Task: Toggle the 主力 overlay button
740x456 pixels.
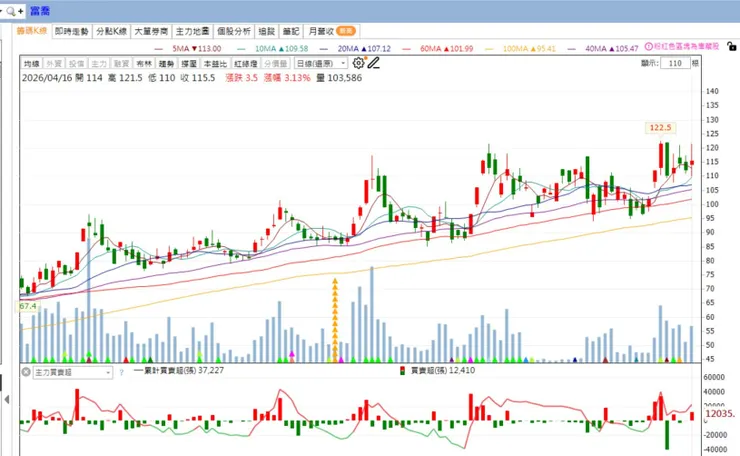Action: coord(99,63)
